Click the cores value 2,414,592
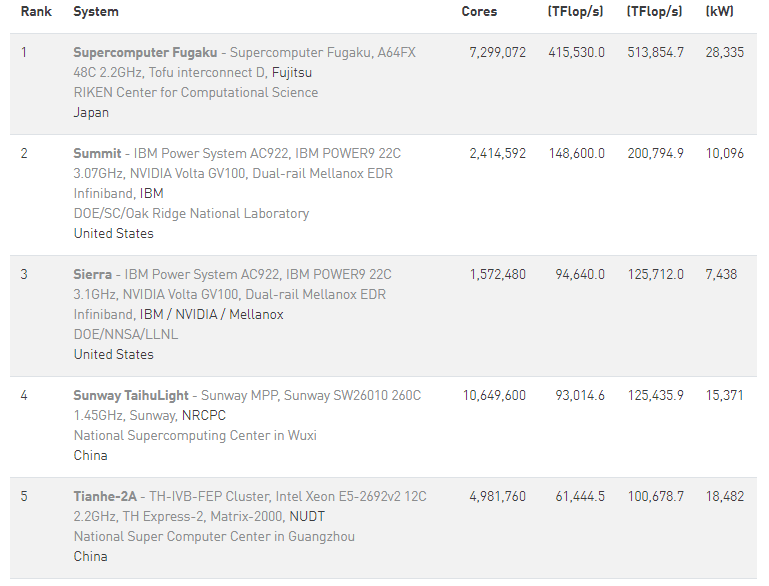This screenshot has width=769, height=586. [x=497, y=153]
